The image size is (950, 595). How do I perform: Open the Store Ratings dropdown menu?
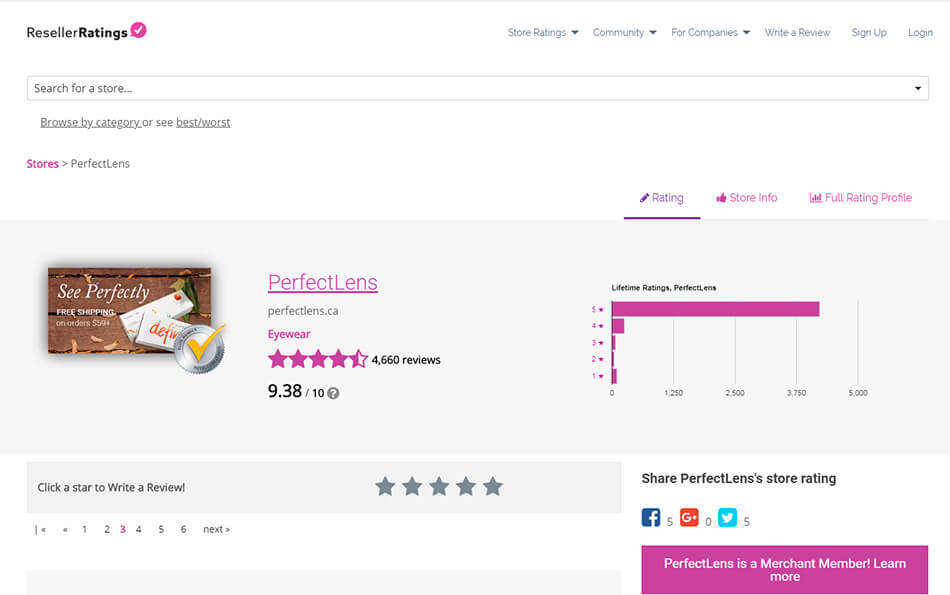(x=543, y=32)
